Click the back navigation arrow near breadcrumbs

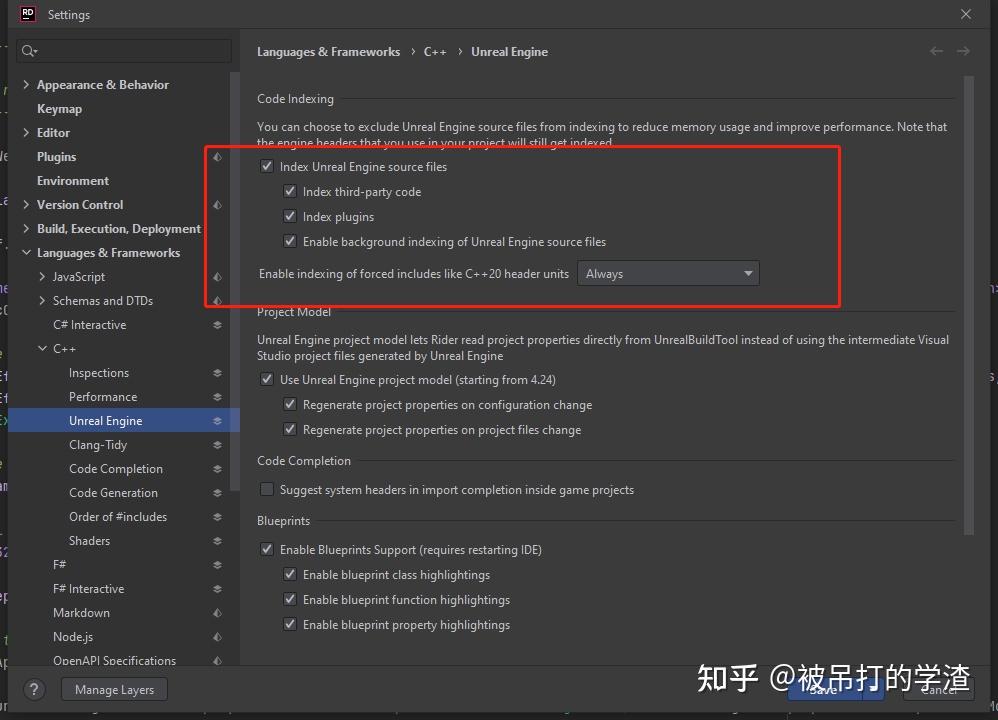pyautogui.click(x=936, y=51)
